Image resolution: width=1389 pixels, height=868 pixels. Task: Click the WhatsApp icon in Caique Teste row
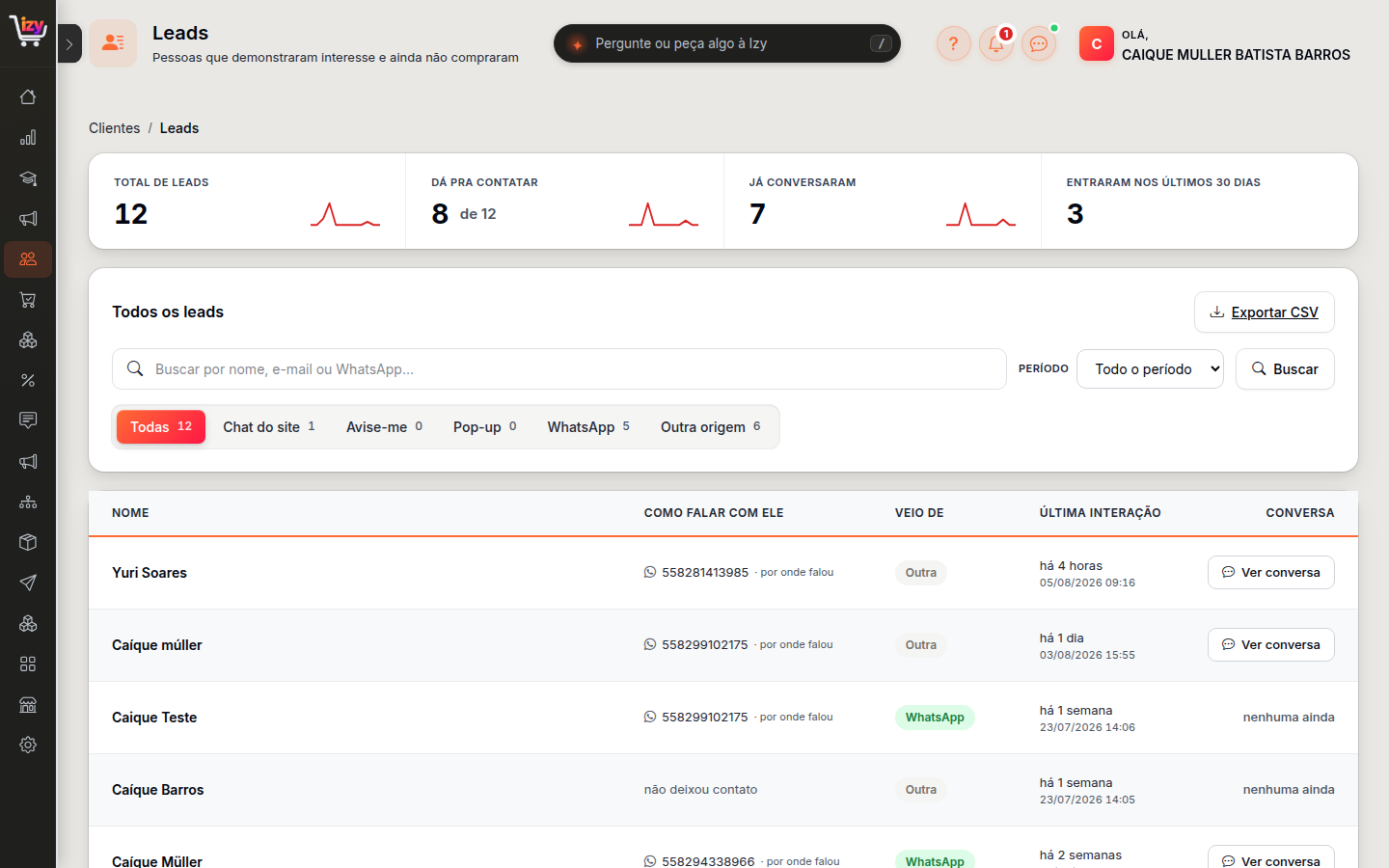650,717
